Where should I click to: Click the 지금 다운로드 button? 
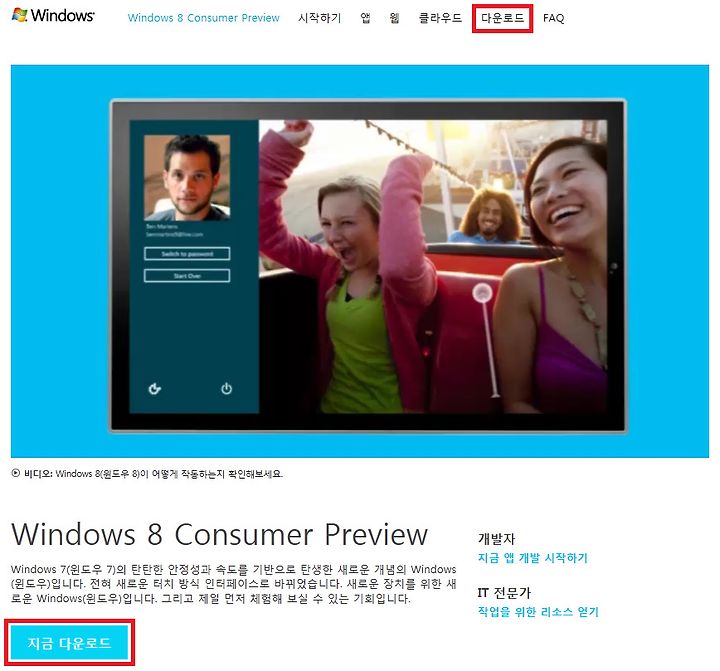pos(69,643)
